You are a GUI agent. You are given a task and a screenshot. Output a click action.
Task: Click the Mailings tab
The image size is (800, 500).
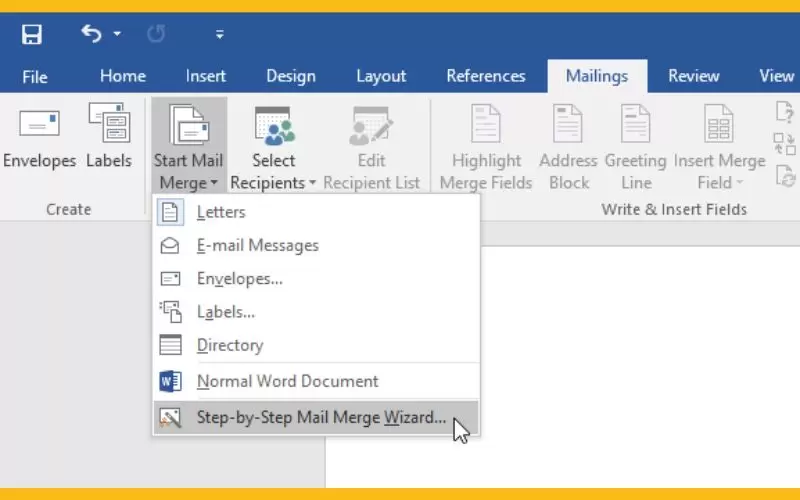click(597, 76)
